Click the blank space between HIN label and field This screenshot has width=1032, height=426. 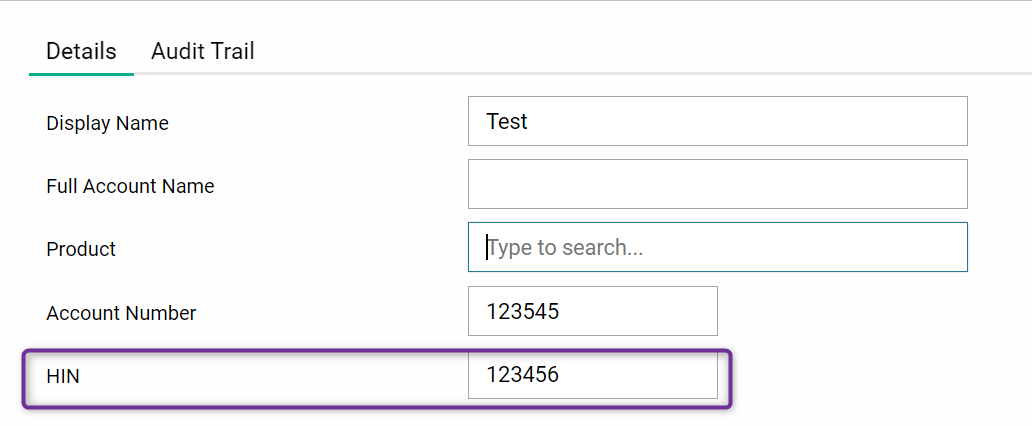(270, 376)
